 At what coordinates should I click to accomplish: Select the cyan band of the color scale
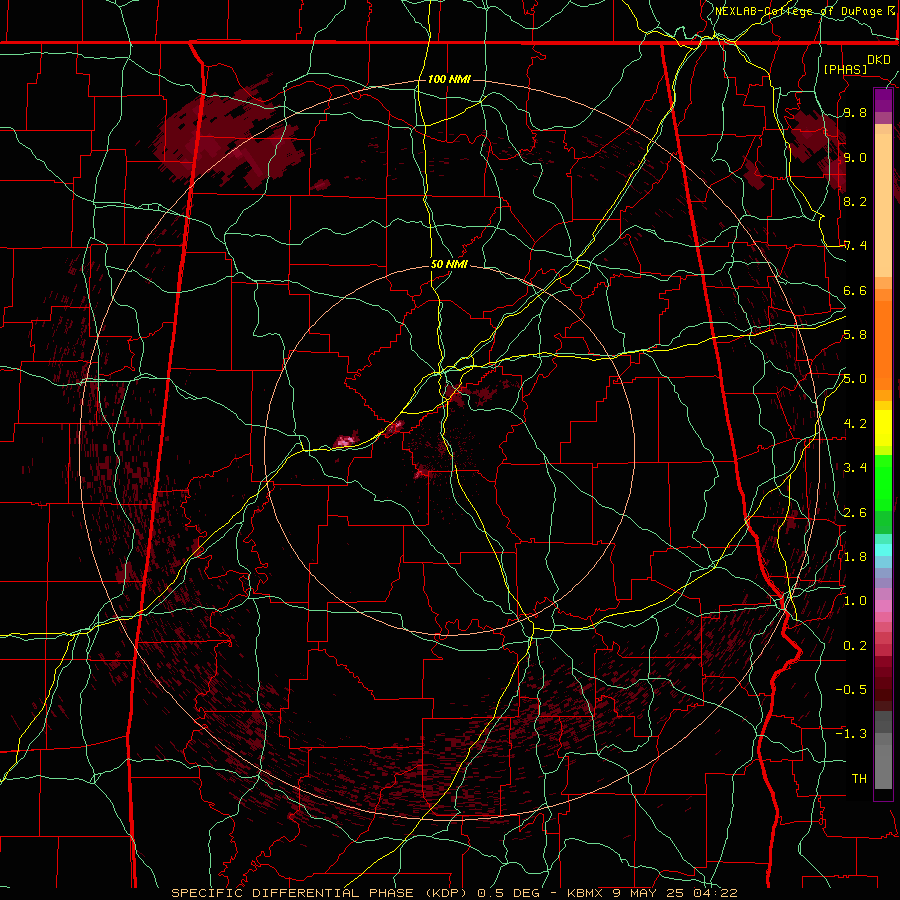[x=883, y=550]
